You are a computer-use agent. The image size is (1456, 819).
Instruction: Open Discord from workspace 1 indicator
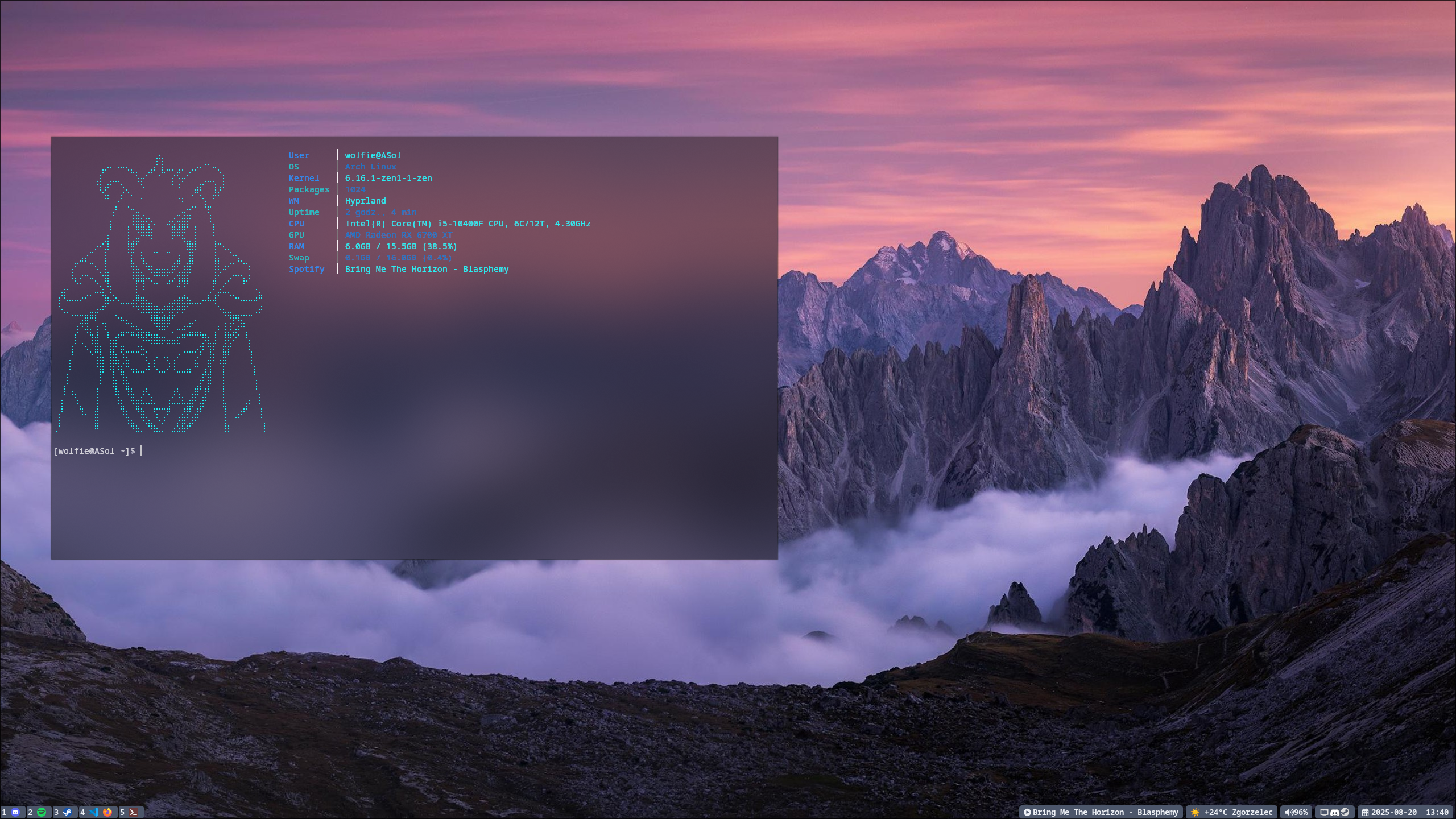point(15,812)
